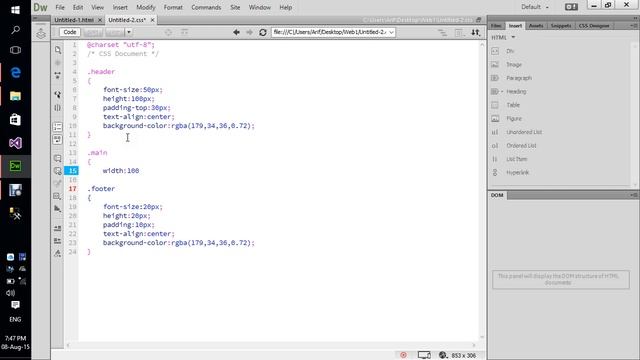Screen dimensions: 640x360
Task: Click the Forward arrow in document toolbar
Action: (x=249, y=32)
